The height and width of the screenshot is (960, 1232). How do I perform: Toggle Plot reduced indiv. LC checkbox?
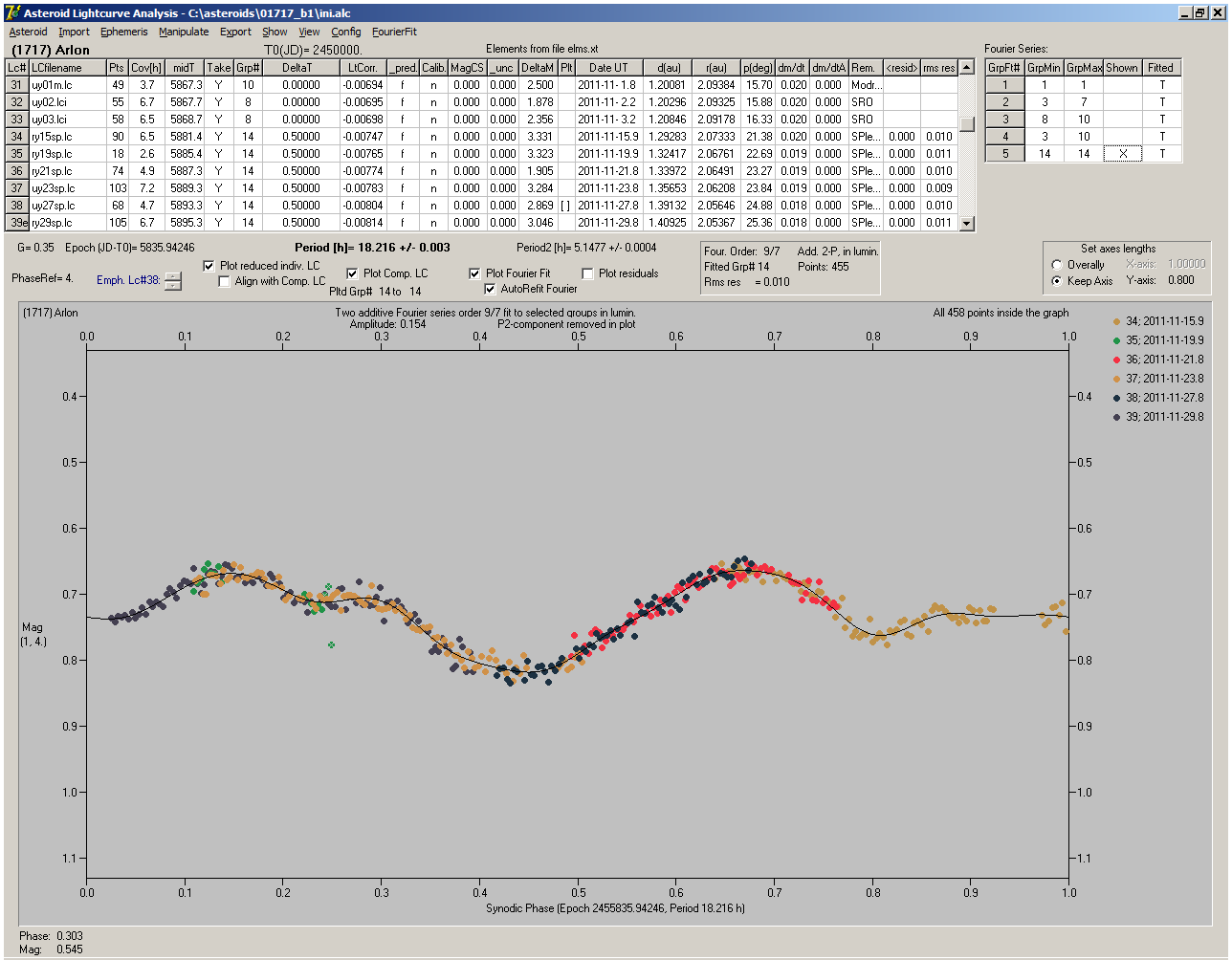tap(209, 266)
